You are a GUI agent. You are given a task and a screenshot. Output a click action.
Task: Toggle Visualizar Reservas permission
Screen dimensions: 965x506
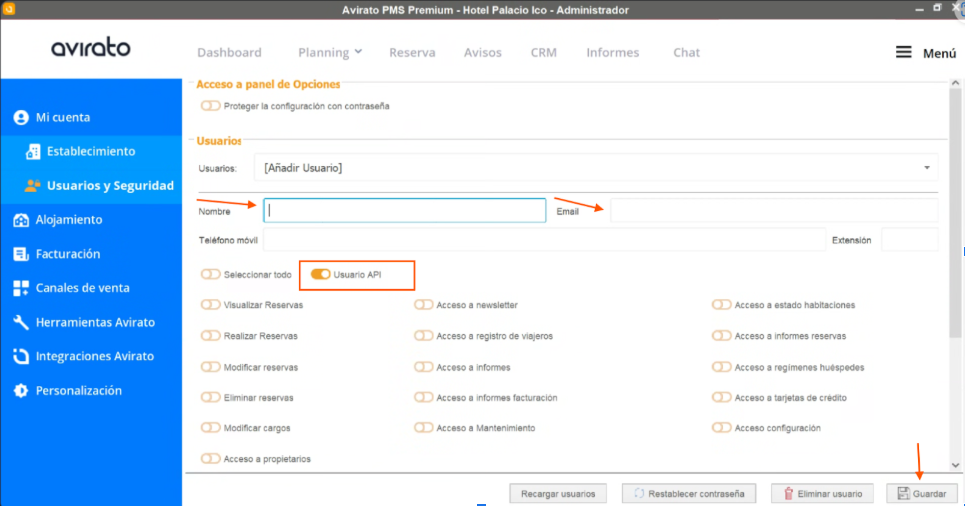tap(210, 305)
